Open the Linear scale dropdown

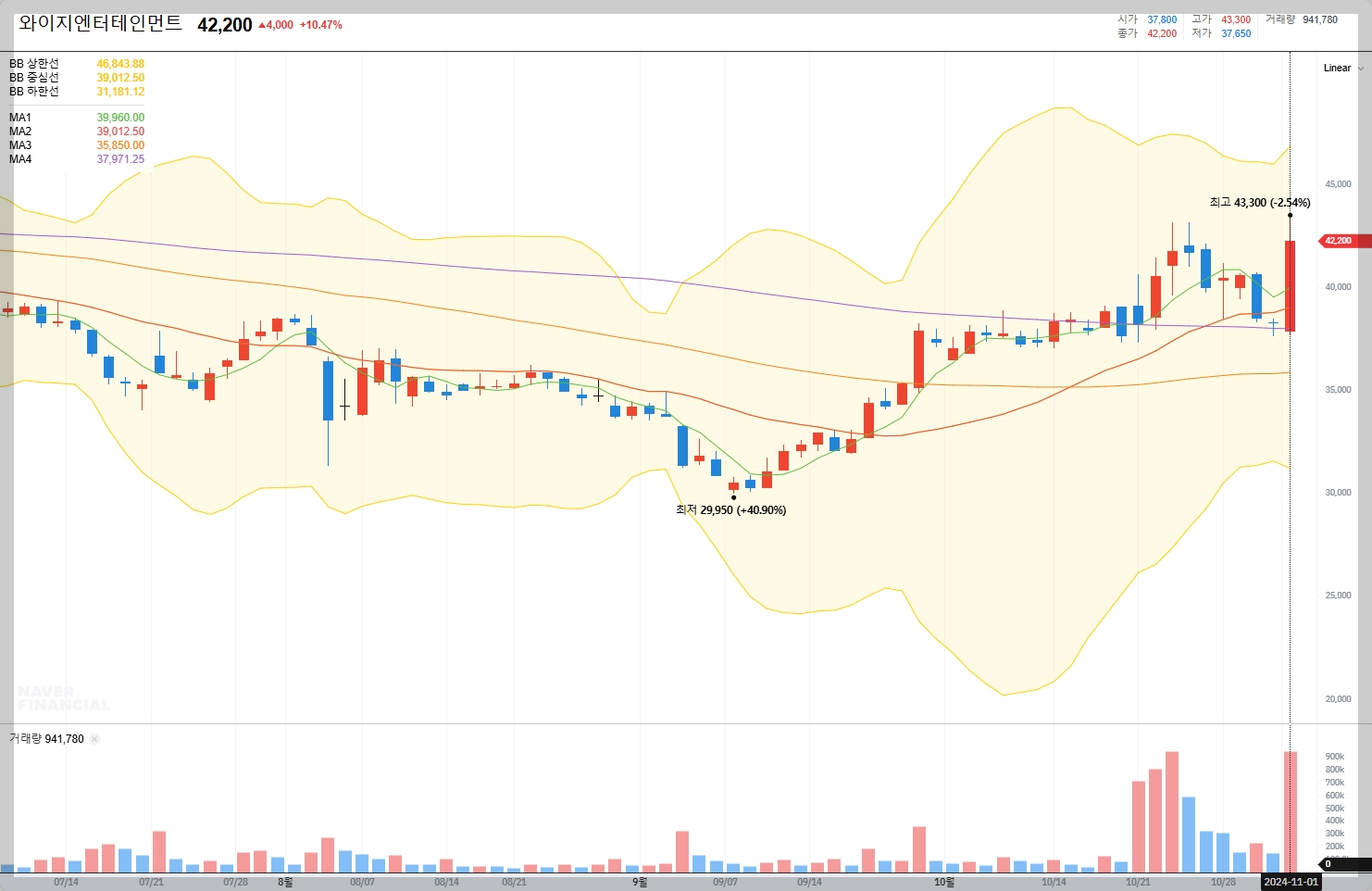click(1343, 68)
